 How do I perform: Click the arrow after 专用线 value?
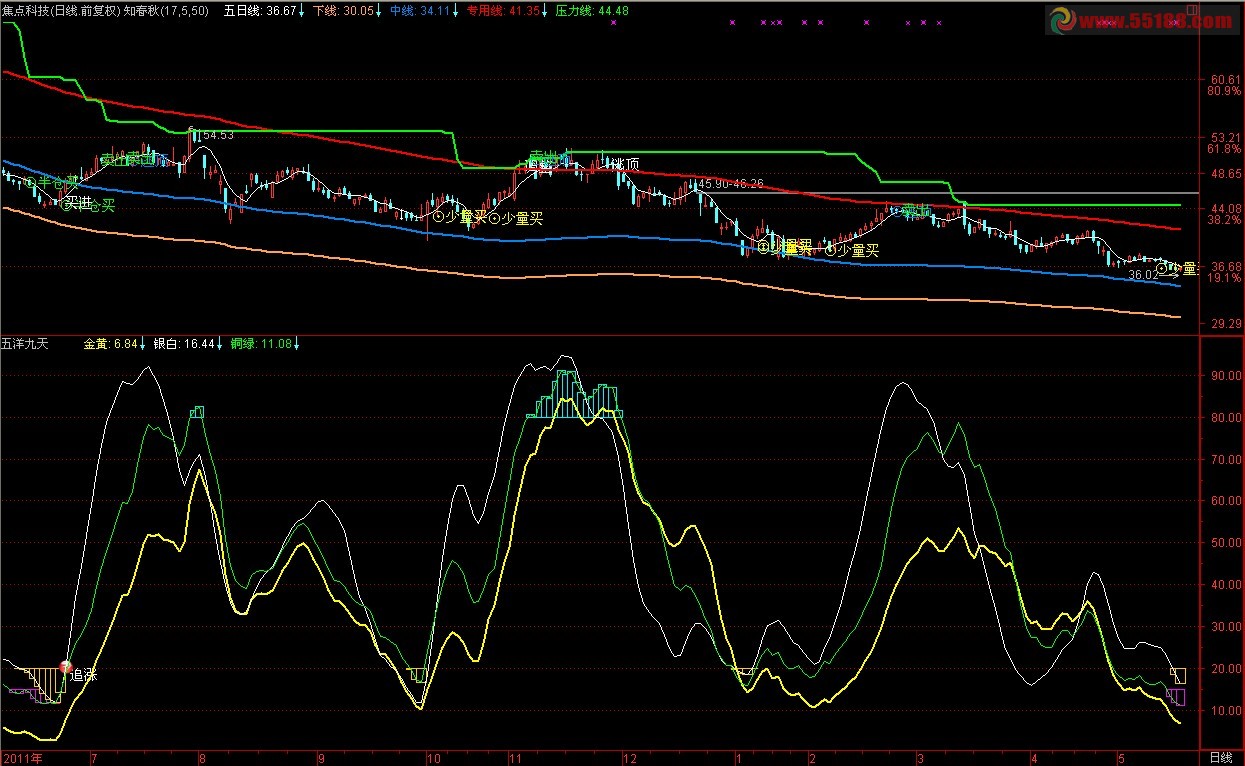pos(546,10)
